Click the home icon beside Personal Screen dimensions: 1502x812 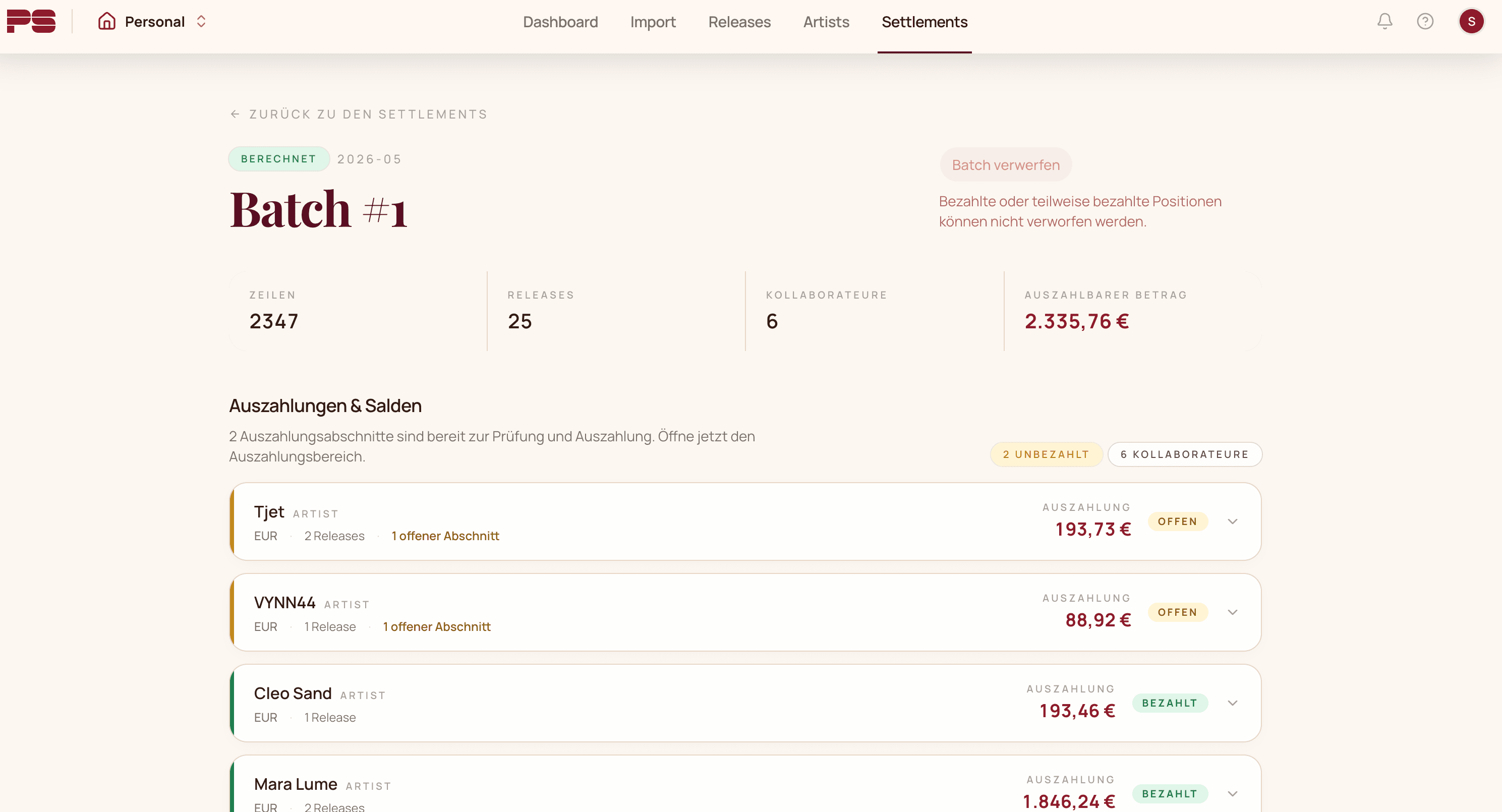[x=107, y=22]
